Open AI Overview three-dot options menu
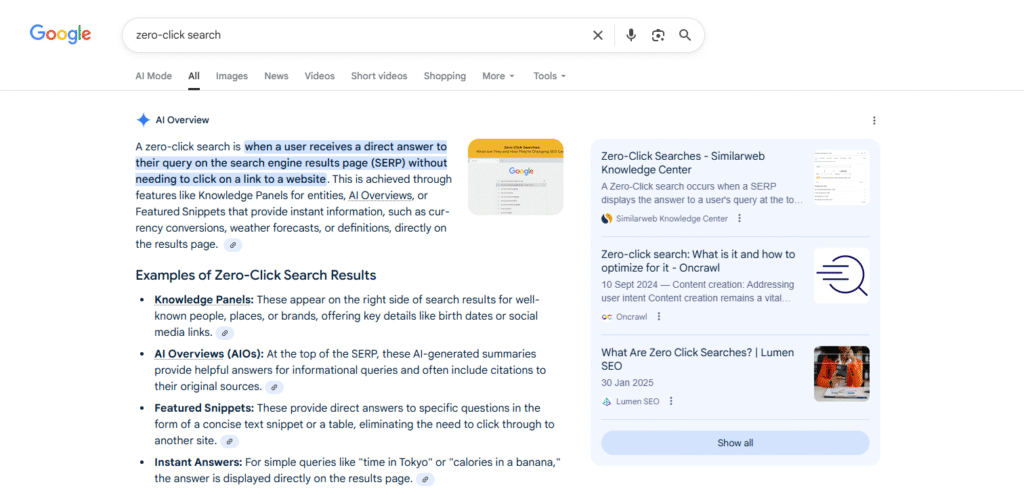The image size is (1024, 495). coord(874,120)
